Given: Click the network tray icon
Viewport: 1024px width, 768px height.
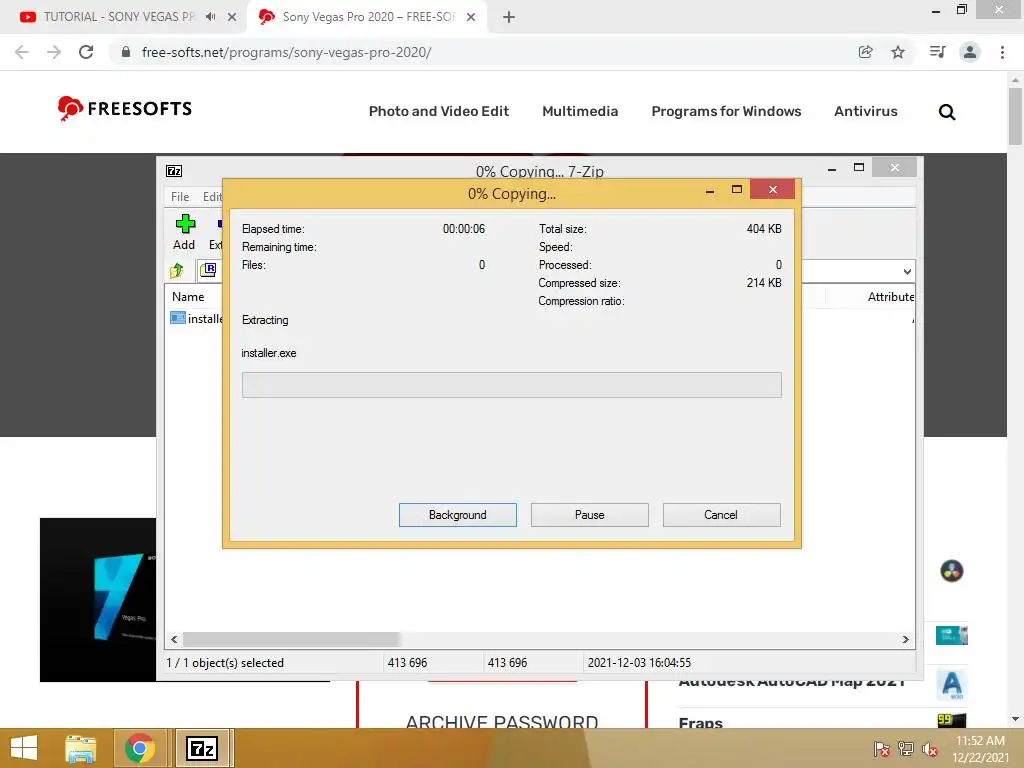Looking at the screenshot, I should pyautogui.click(x=906, y=749).
